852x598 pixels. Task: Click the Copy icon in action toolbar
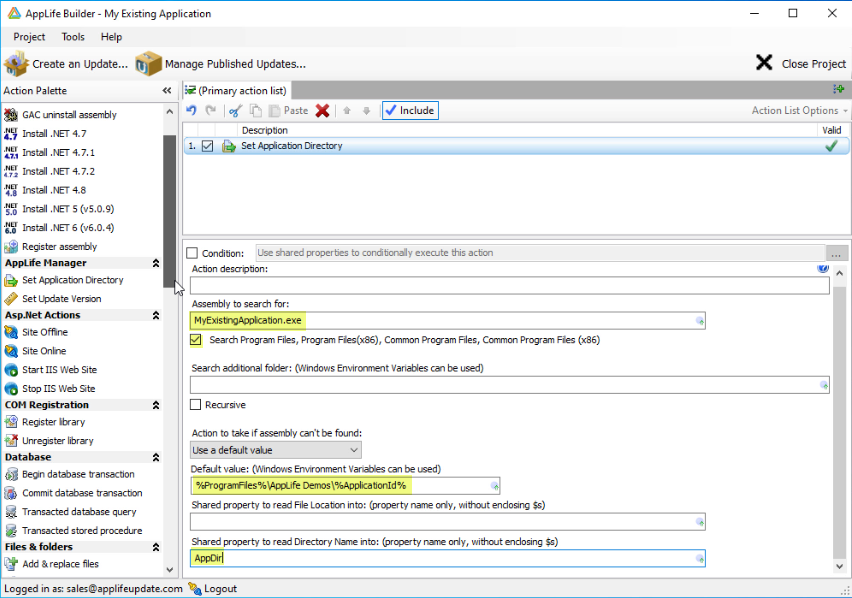pos(255,111)
